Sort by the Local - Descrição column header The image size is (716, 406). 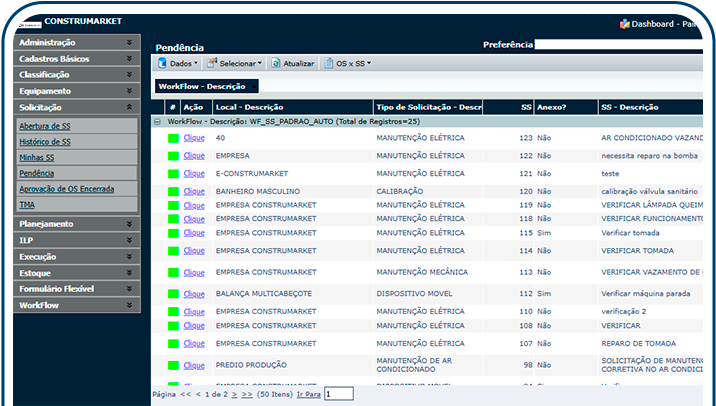pyautogui.click(x=250, y=106)
